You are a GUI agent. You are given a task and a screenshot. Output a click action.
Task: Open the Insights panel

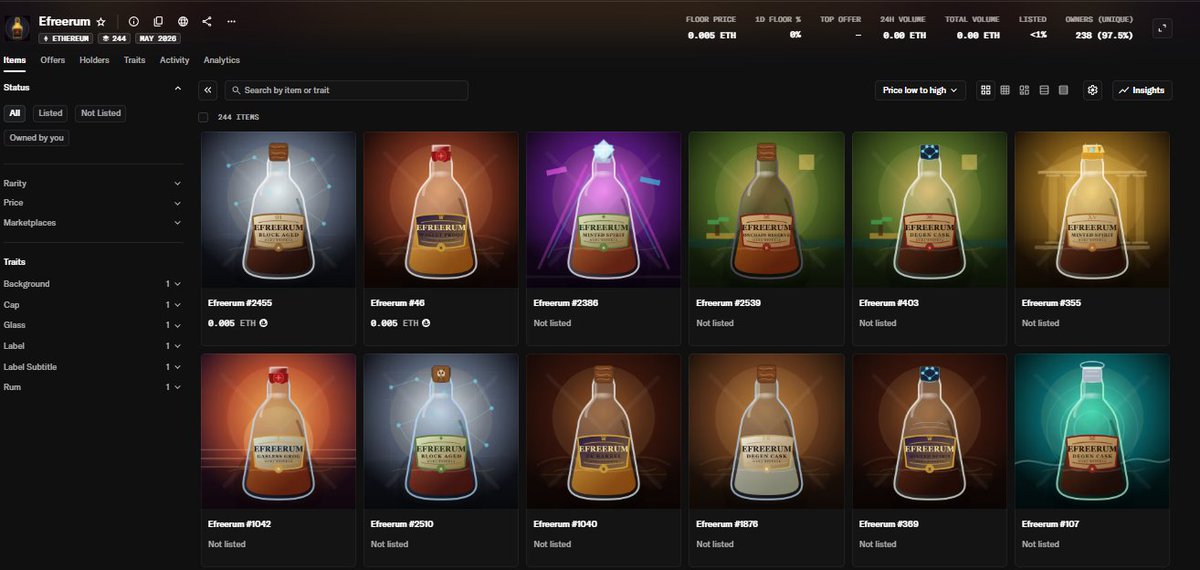tap(1141, 90)
